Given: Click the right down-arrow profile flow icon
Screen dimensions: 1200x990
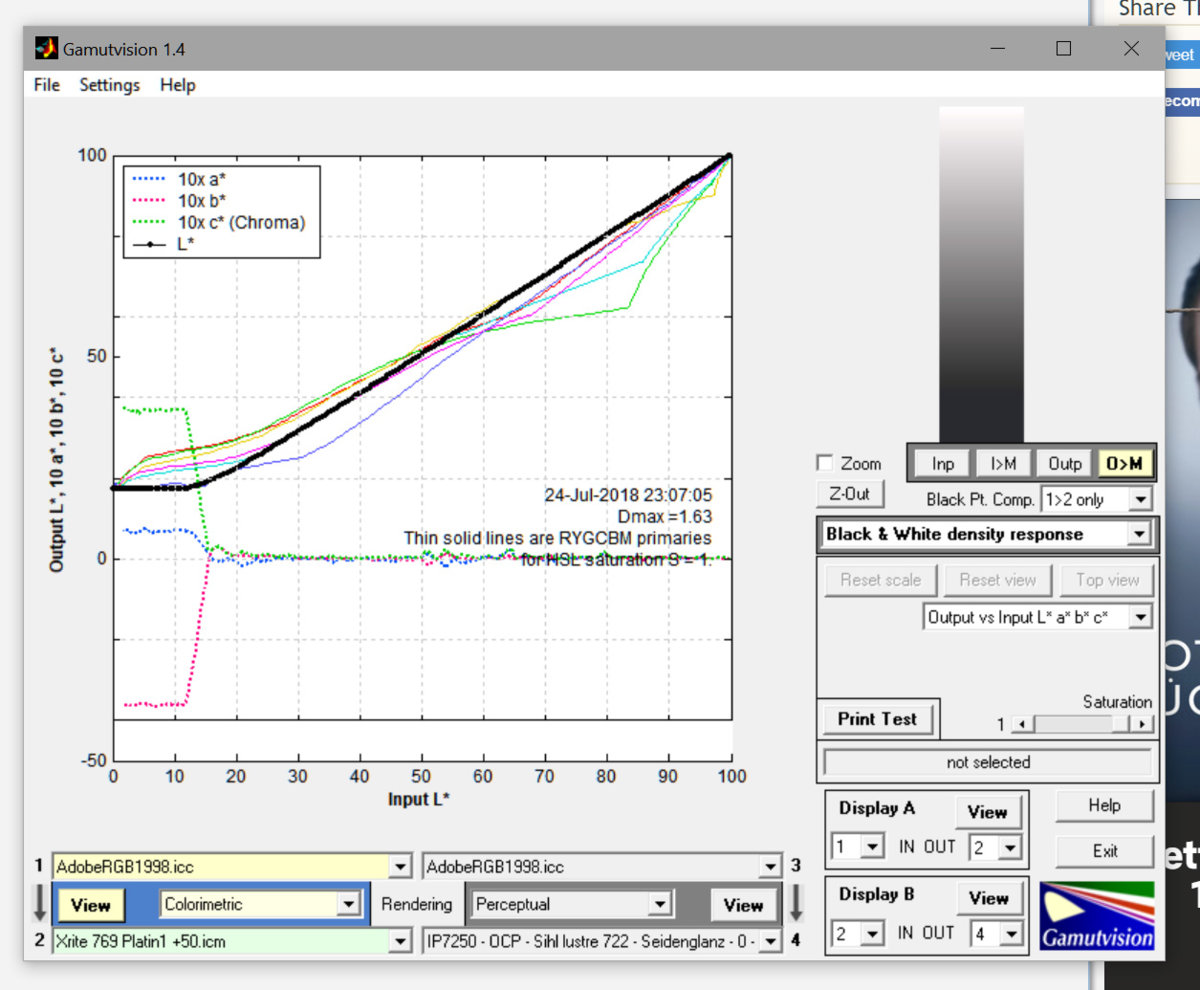Looking at the screenshot, I should click(x=796, y=903).
